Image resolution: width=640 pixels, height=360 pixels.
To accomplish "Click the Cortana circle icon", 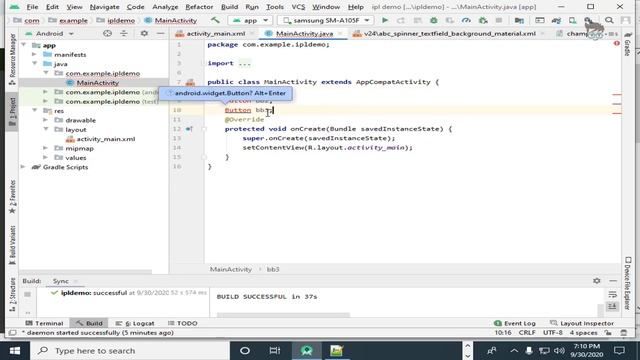I will tap(245, 351).
